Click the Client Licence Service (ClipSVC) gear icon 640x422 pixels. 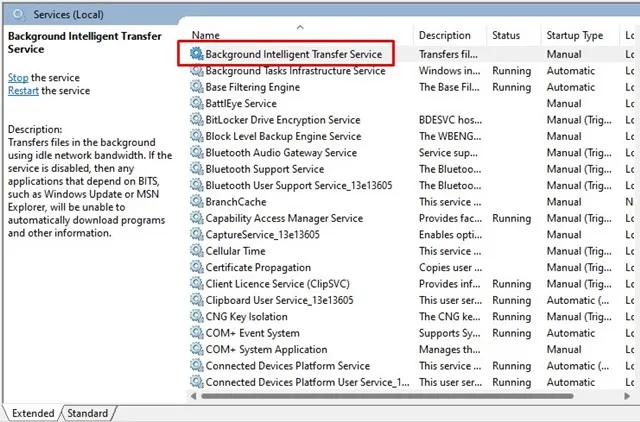point(197,284)
